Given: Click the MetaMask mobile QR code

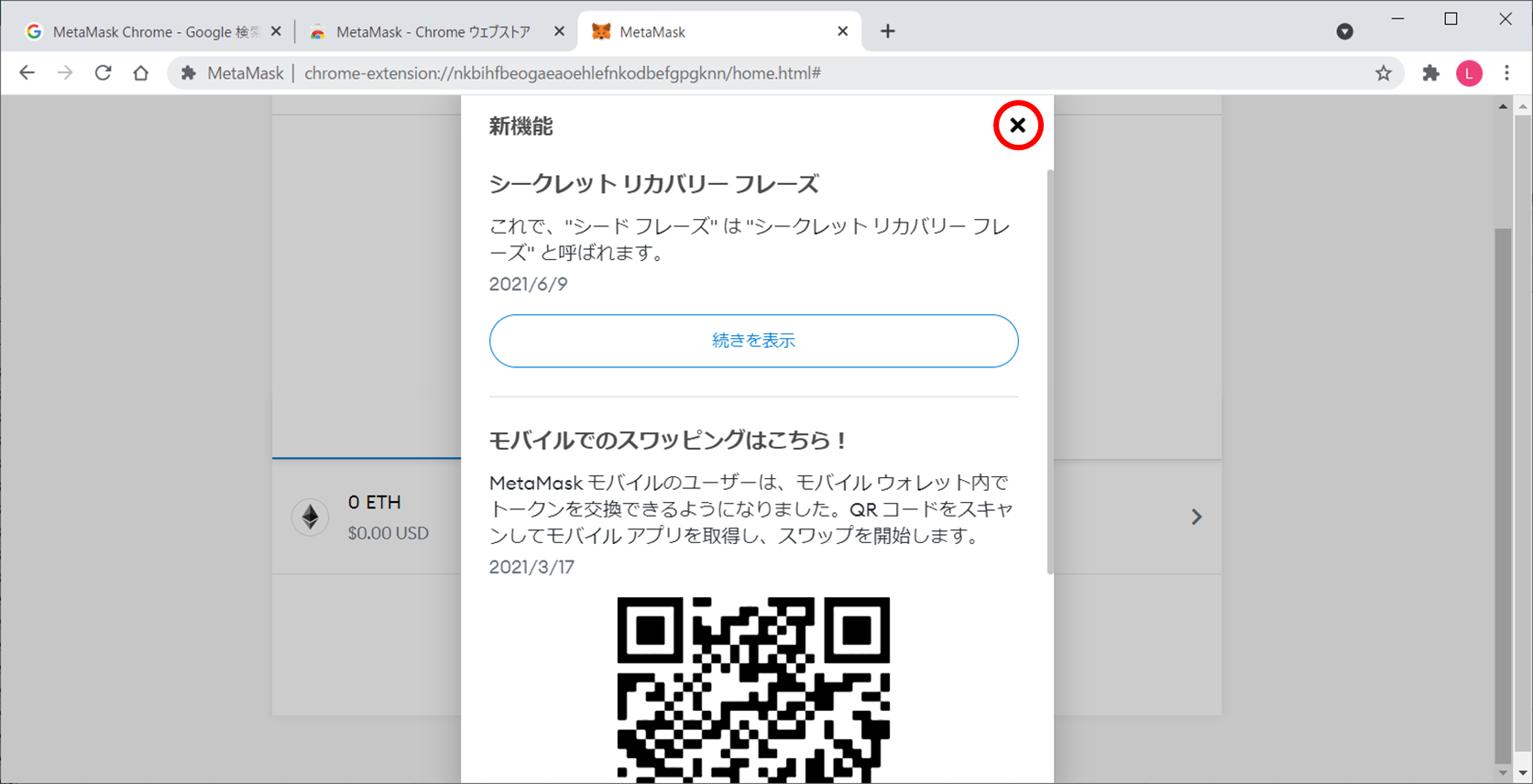Looking at the screenshot, I should pos(753,690).
